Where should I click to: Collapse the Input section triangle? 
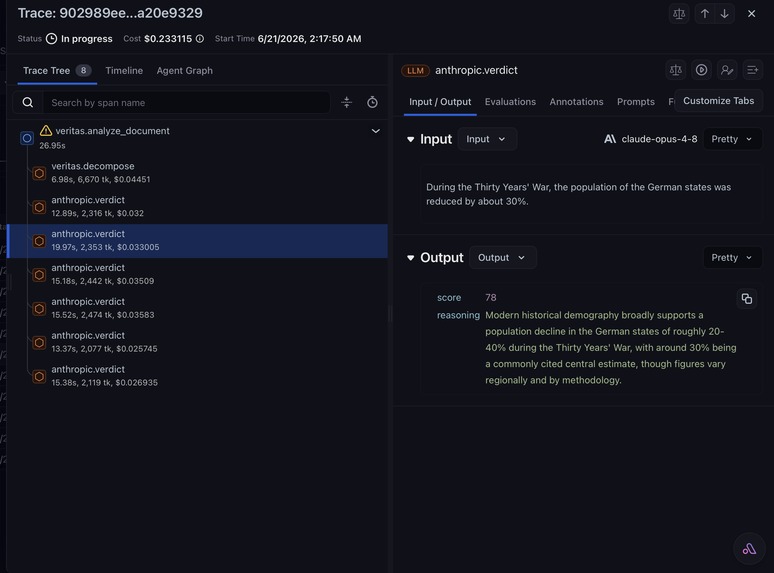point(410,139)
